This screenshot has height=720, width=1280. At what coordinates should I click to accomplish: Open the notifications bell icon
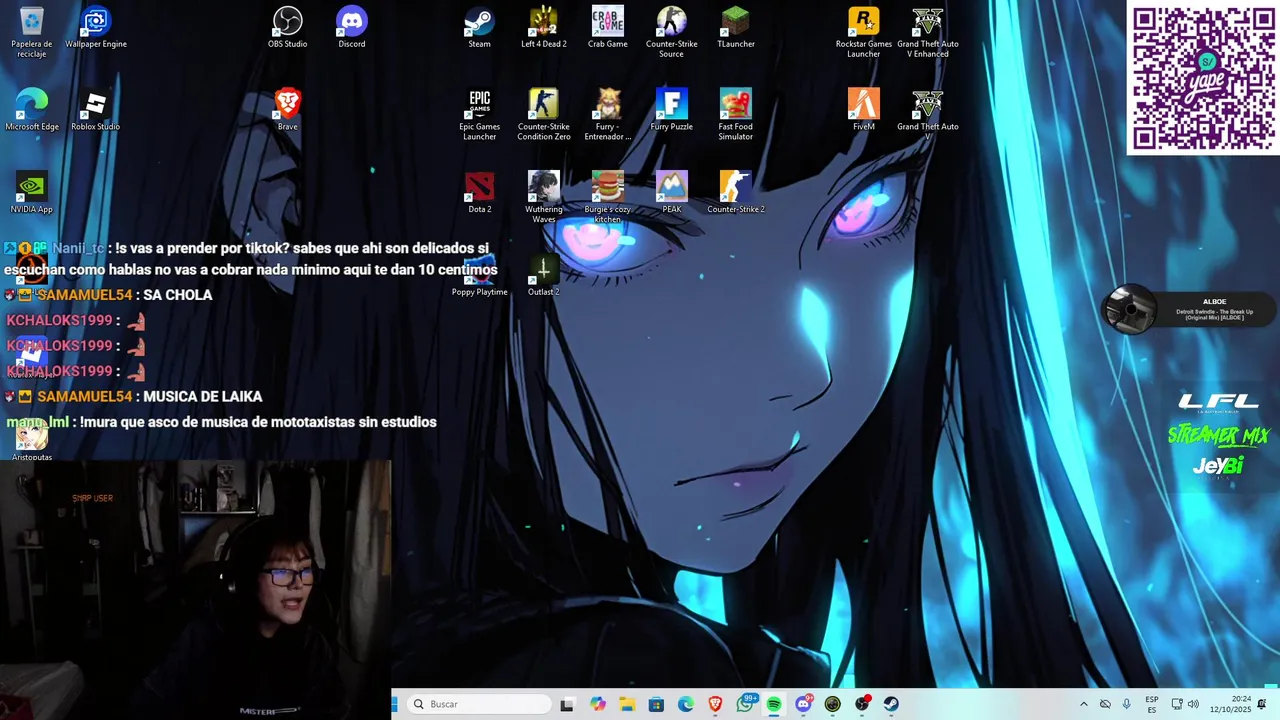[x=1262, y=704]
